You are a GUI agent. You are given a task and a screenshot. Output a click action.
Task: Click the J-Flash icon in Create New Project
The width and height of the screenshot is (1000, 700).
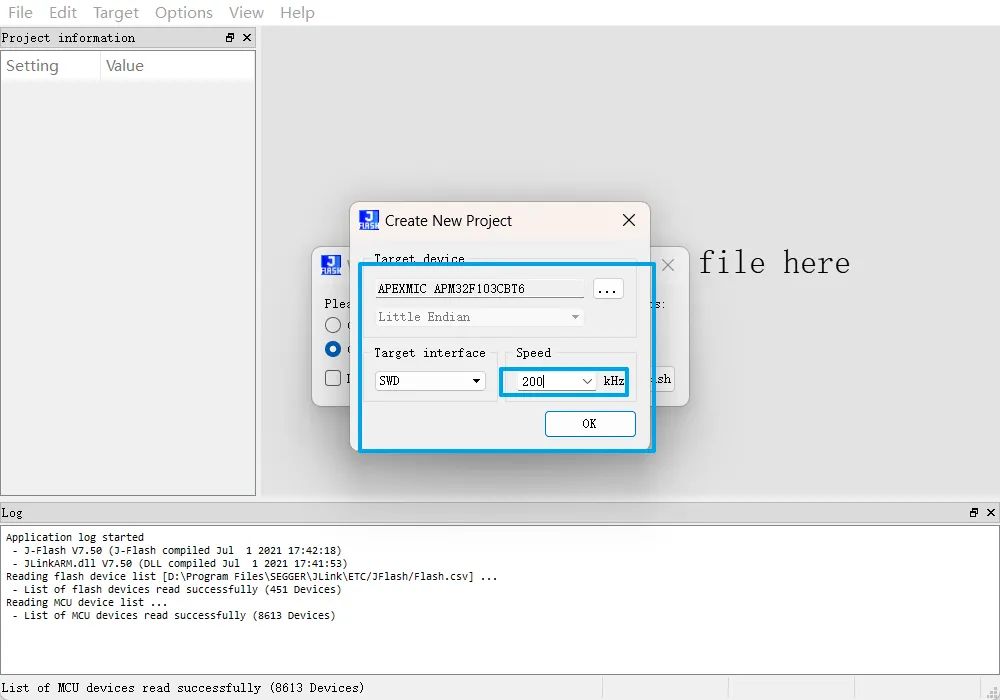point(369,220)
